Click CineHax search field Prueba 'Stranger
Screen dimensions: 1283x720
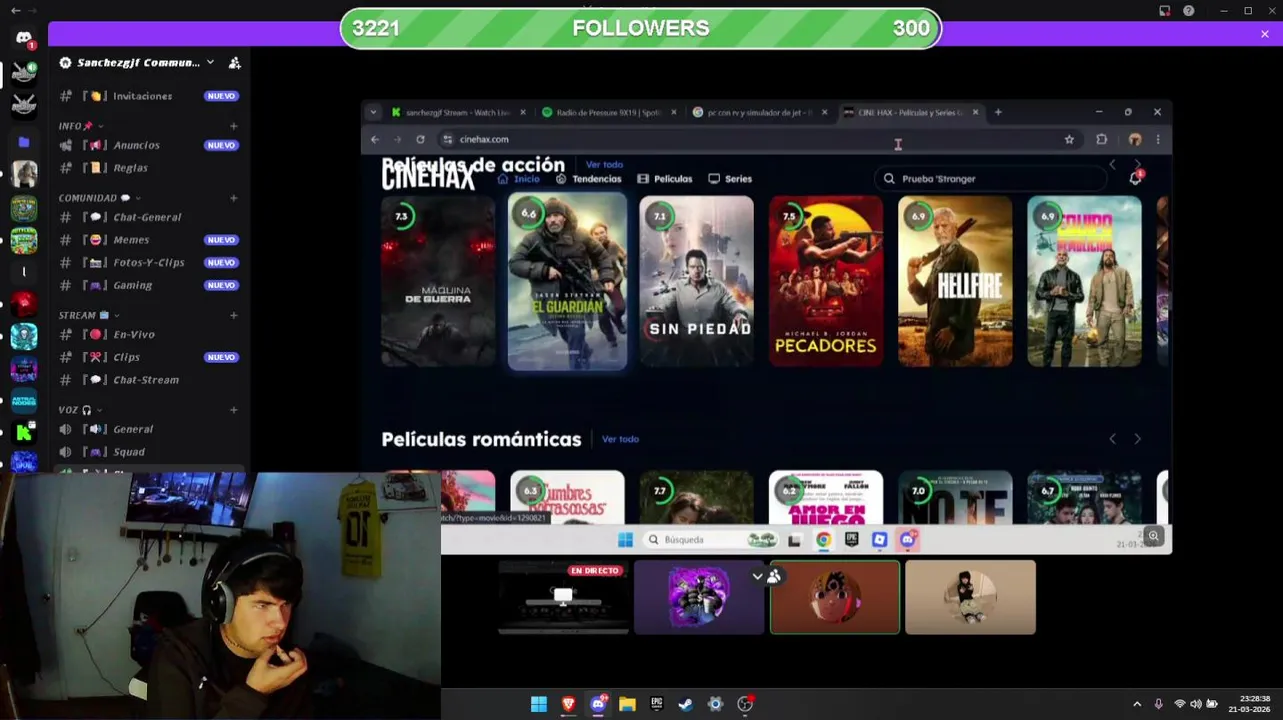[x=990, y=178]
